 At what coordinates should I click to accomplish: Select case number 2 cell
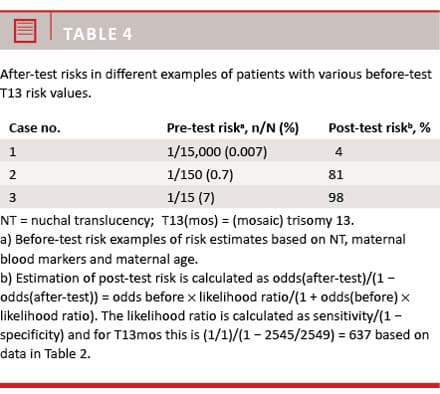13,175
